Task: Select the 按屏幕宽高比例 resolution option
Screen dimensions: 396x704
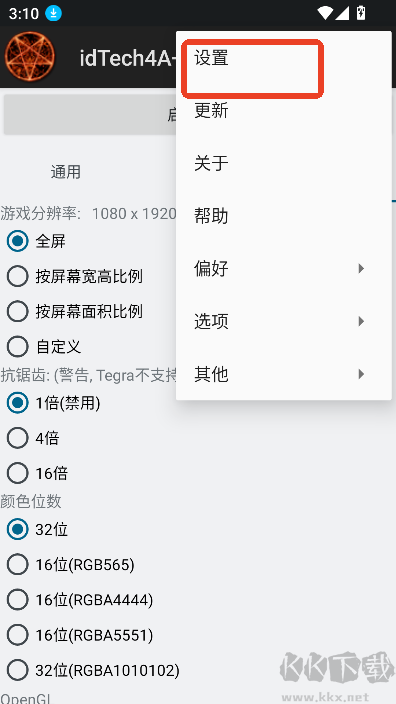Action: click(75, 276)
